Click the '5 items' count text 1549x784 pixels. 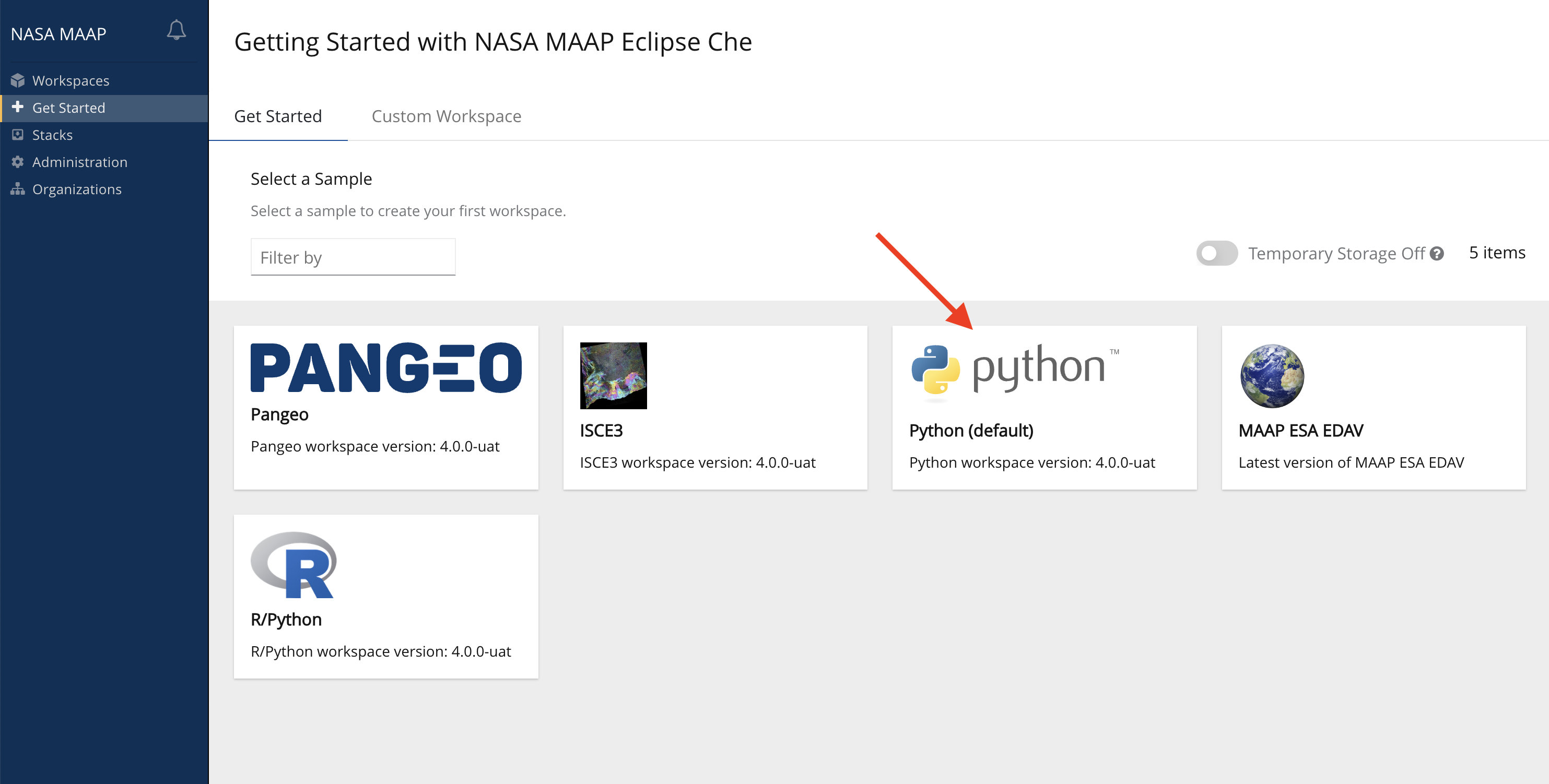coord(1497,252)
